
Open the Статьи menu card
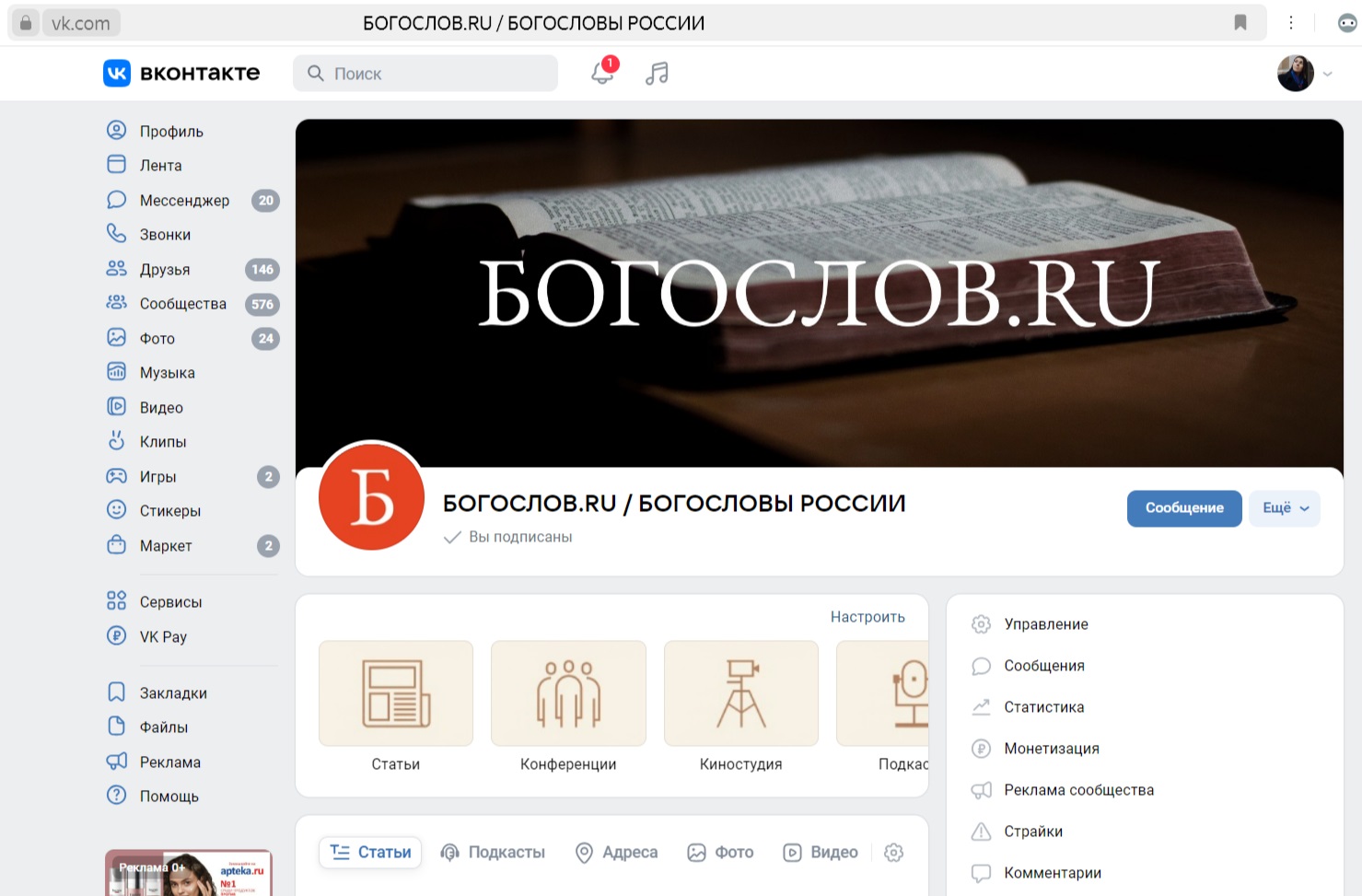(x=396, y=707)
